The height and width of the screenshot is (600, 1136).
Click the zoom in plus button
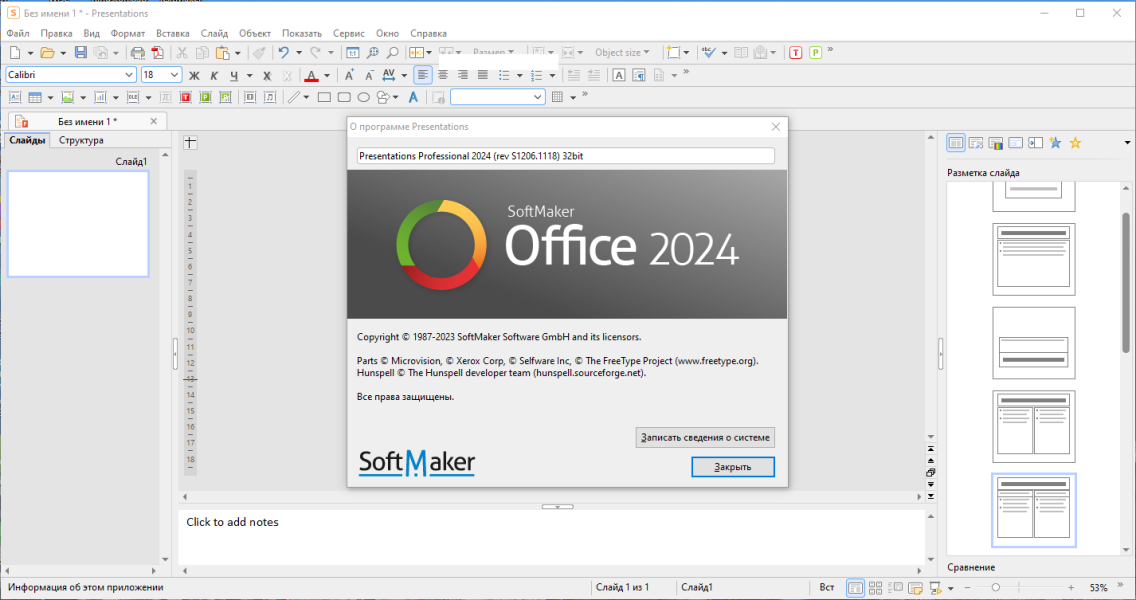[x=1071, y=588]
